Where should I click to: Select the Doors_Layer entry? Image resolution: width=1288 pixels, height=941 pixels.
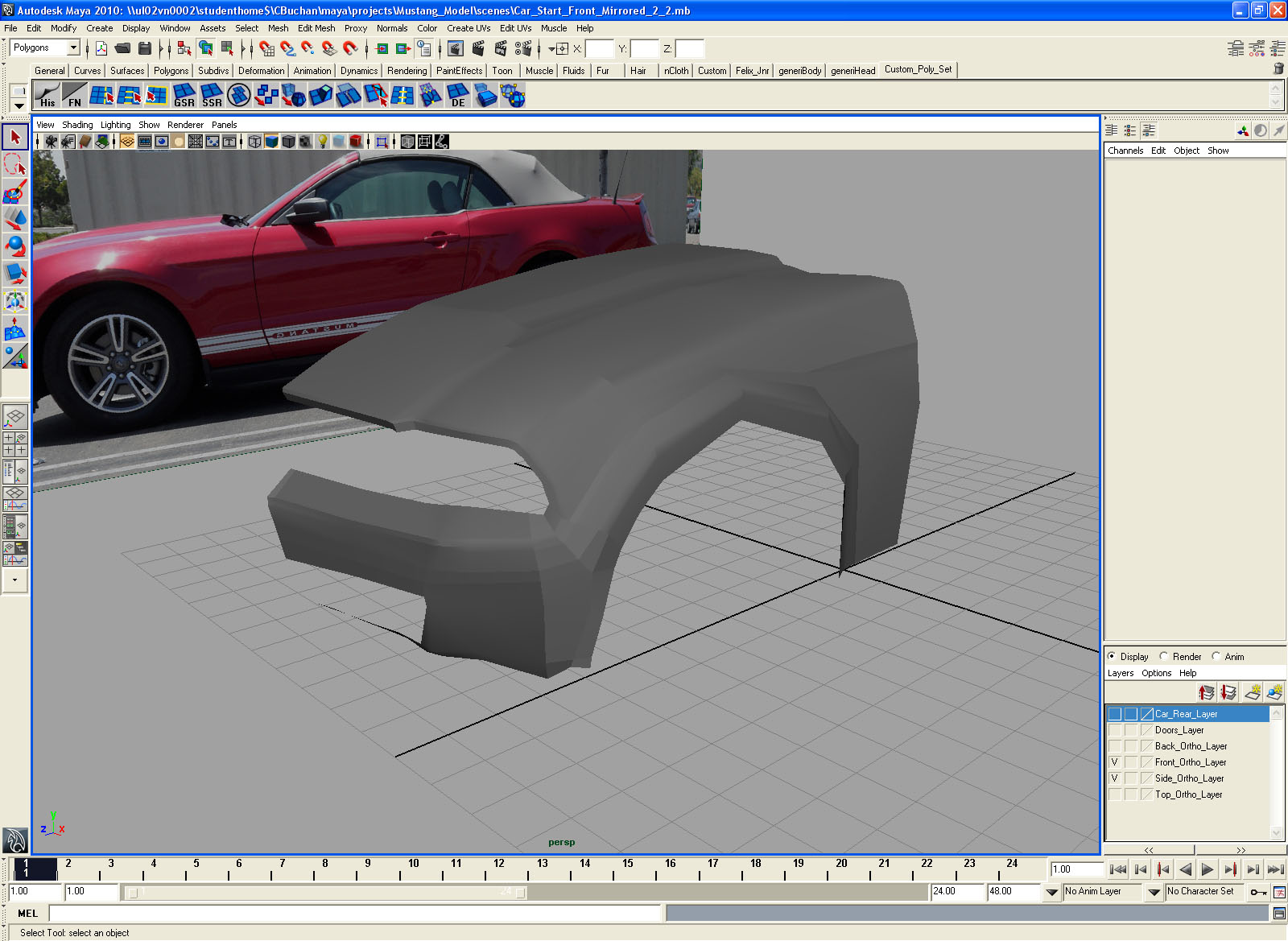(x=1179, y=730)
